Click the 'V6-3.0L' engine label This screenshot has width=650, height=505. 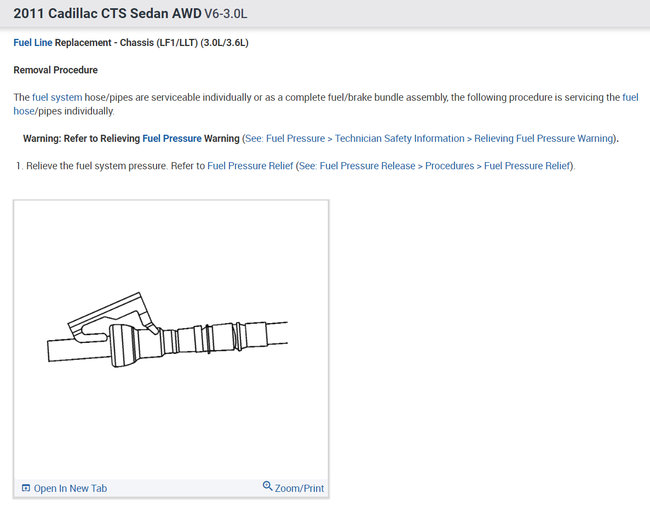[226, 14]
